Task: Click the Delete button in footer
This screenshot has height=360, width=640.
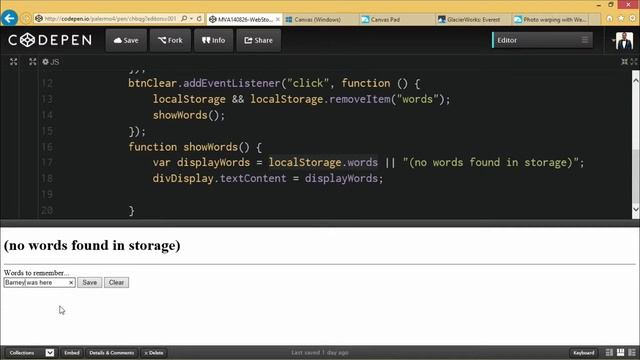Action: (x=154, y=353)
